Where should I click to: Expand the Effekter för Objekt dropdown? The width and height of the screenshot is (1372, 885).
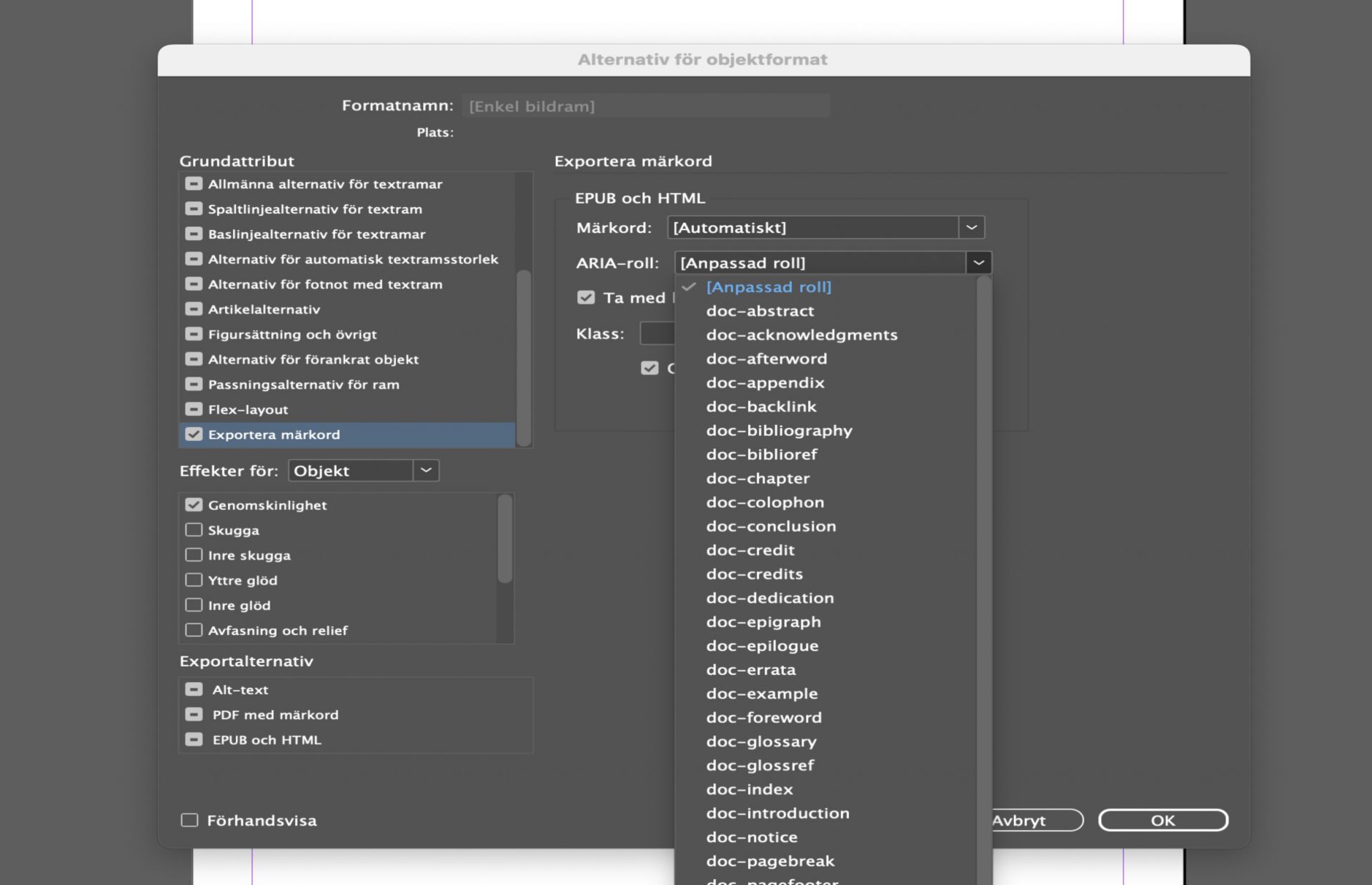click(426, 470)
